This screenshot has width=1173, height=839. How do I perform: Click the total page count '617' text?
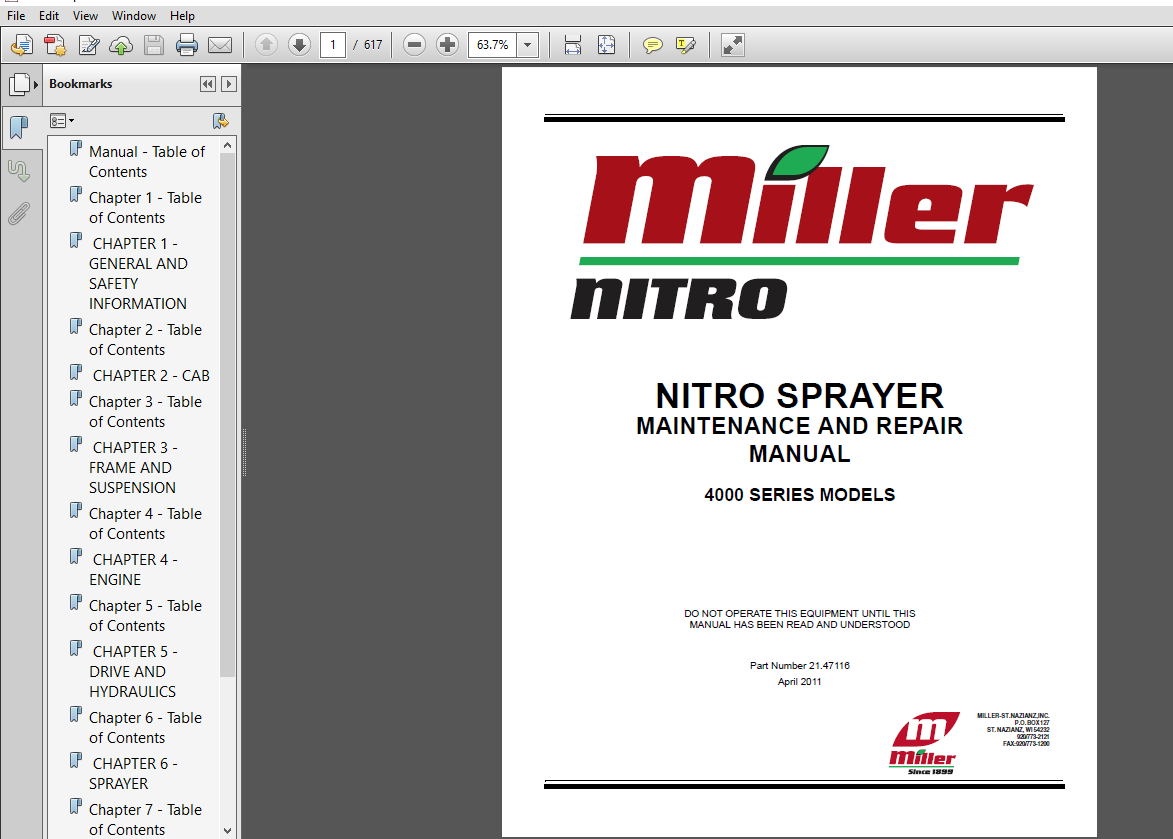click(373, 45)
